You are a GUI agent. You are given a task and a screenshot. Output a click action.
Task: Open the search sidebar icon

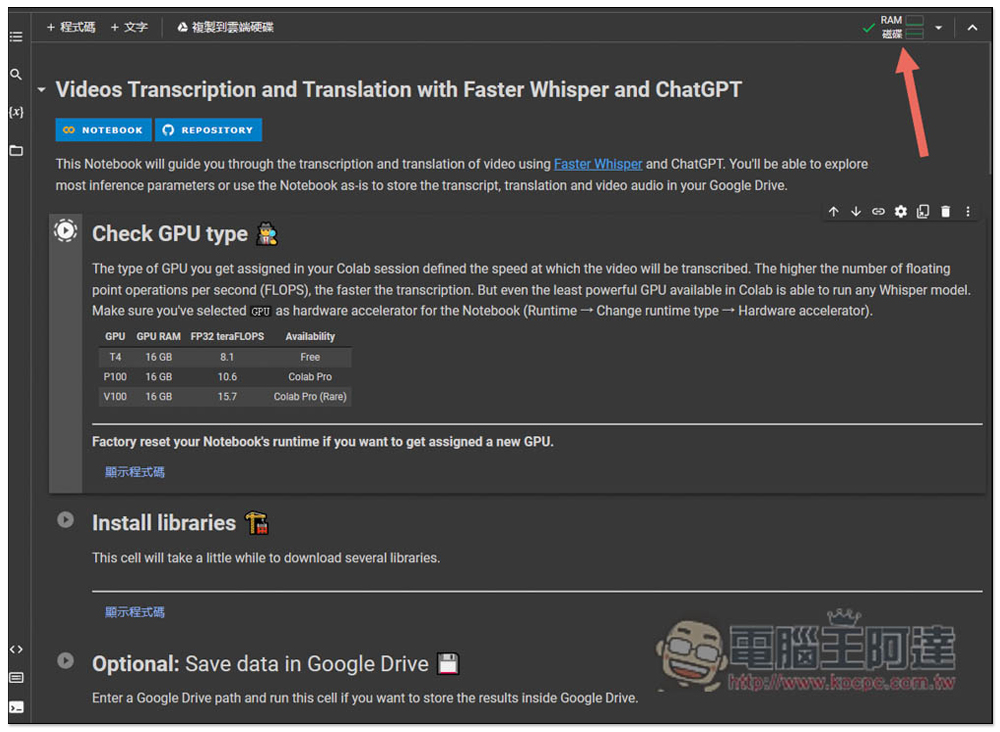[16, 75]
